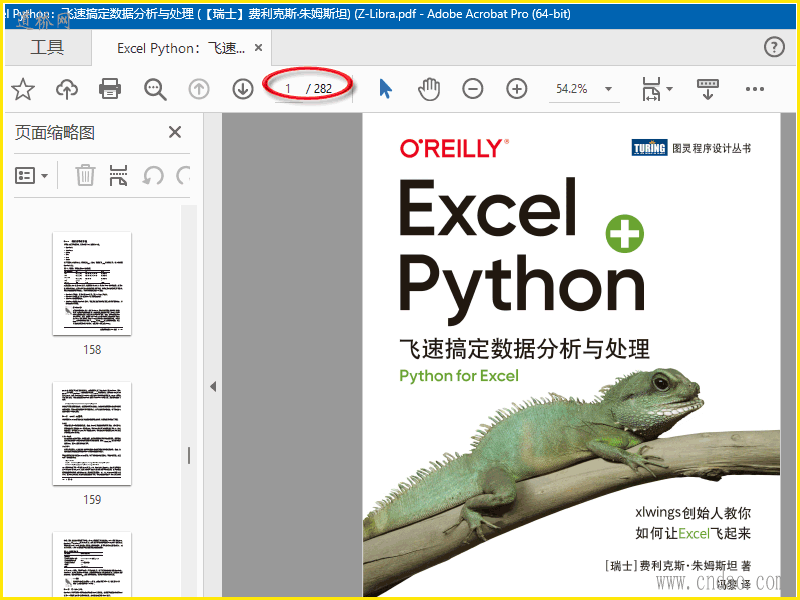Click the Python for Excel subtitle

coord(459,376)
